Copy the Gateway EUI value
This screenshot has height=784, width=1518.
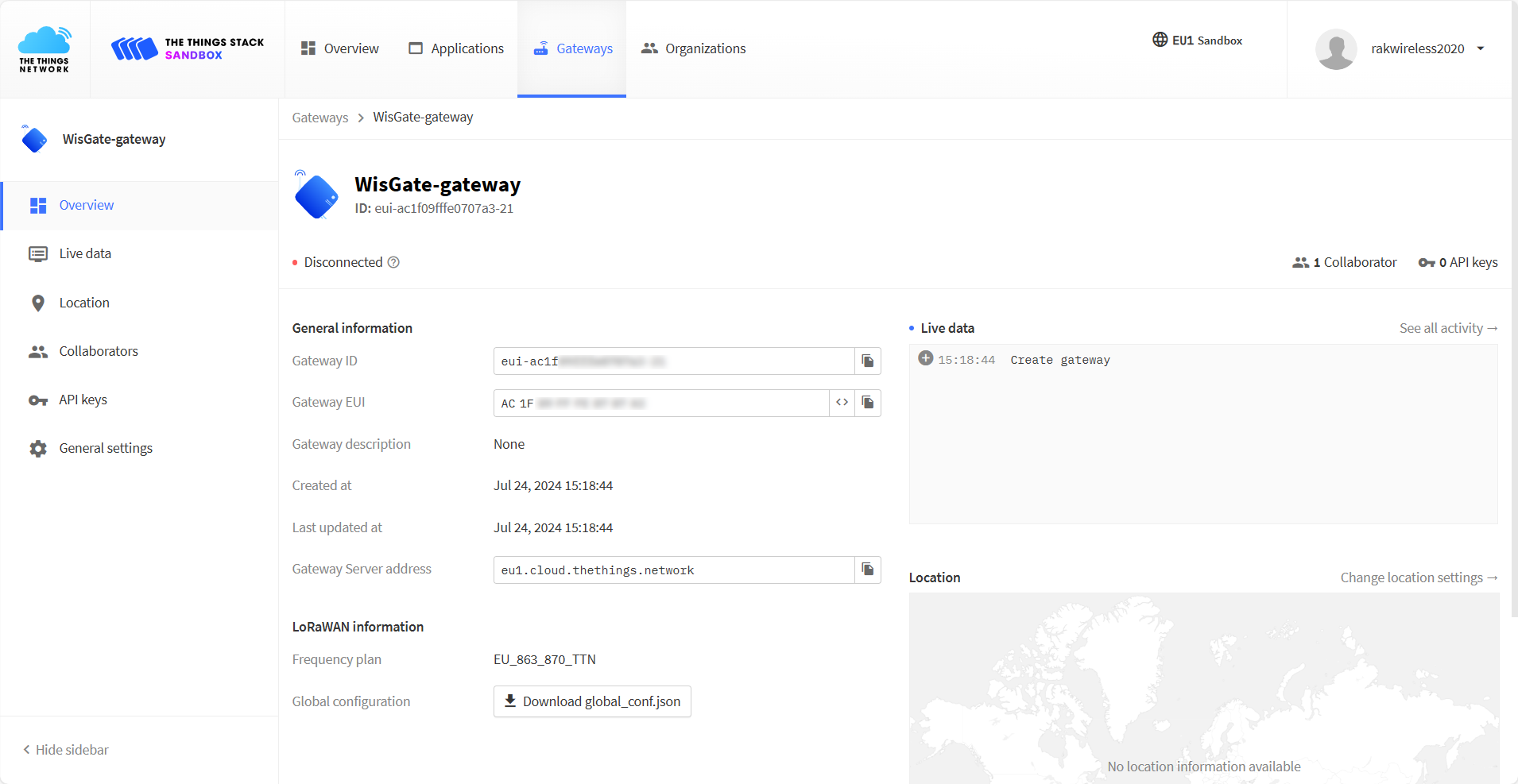[868, 403]
